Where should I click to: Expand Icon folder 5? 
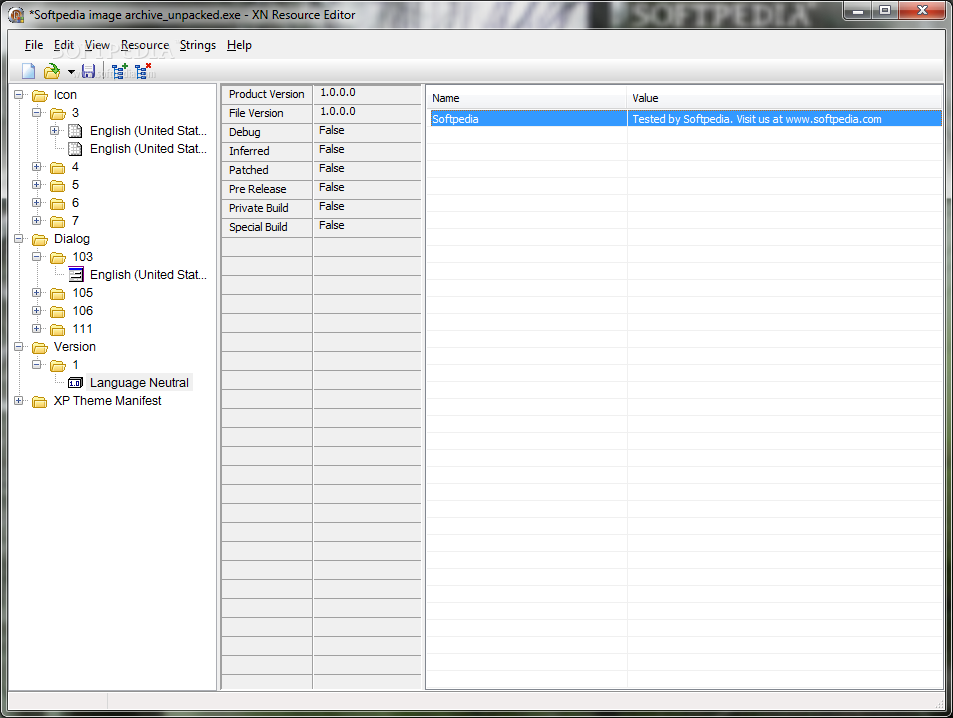(x=36, y=185)
